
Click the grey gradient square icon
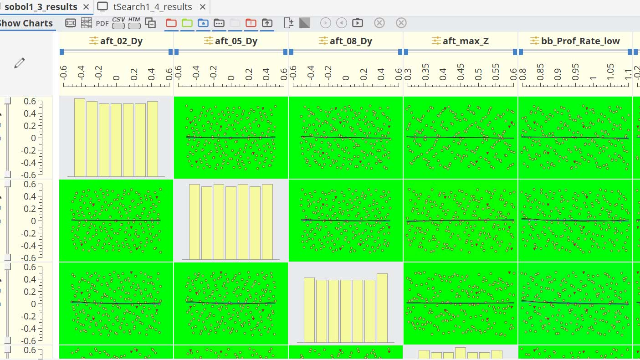[304, 23]
